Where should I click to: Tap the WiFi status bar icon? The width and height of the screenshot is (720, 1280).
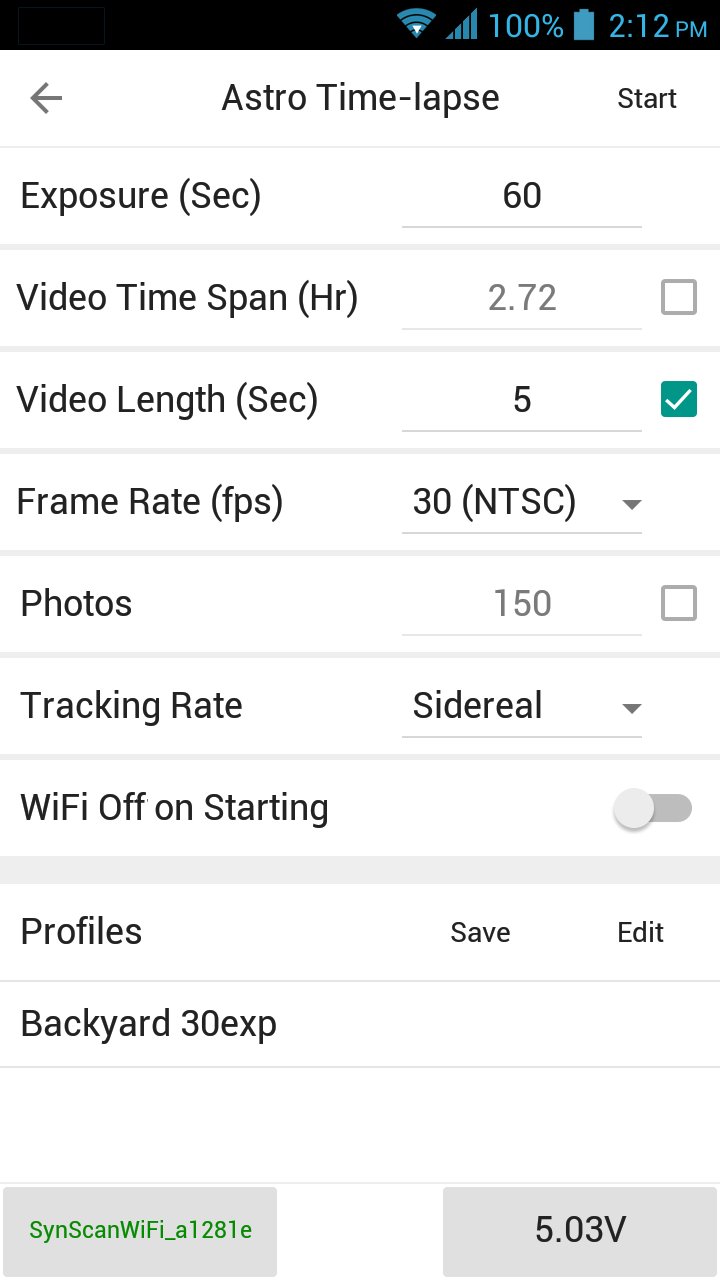click(x=416, y=24)
